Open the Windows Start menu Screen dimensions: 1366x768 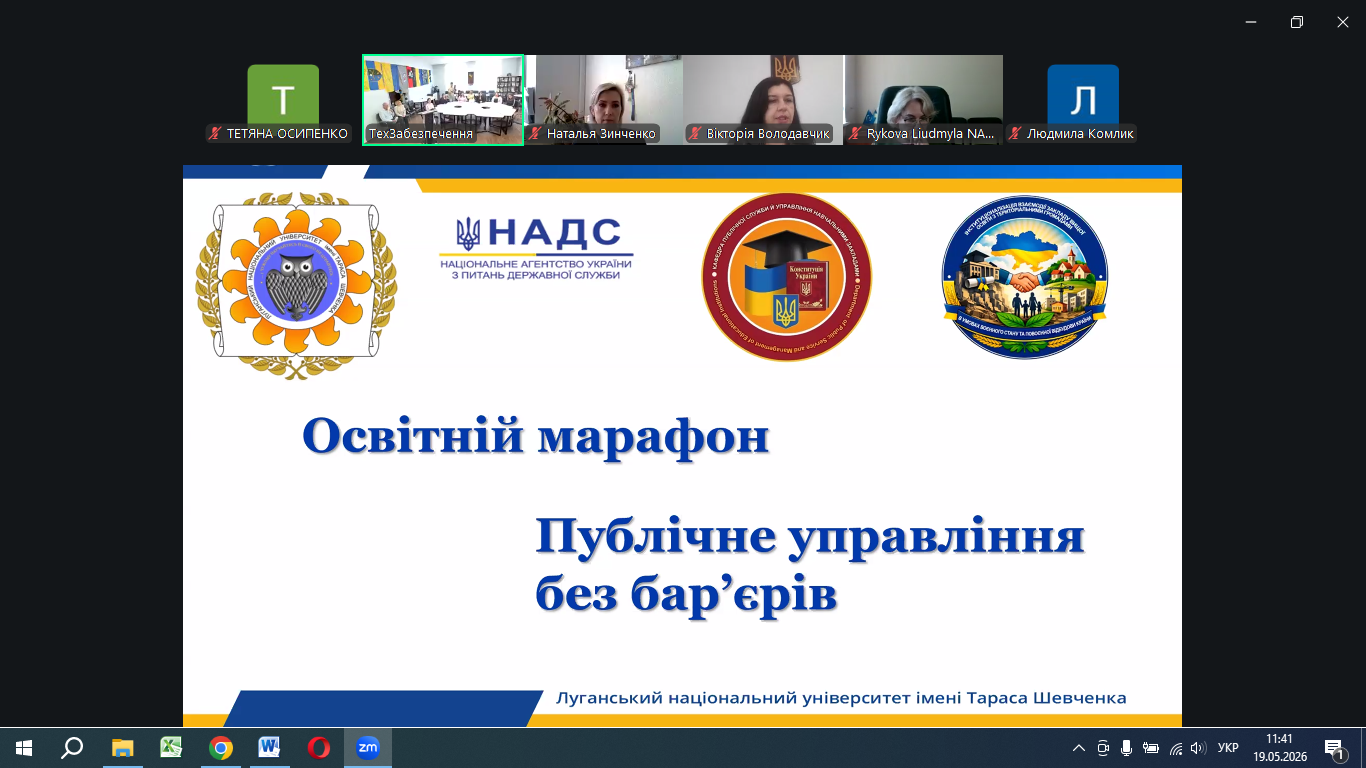24,748
